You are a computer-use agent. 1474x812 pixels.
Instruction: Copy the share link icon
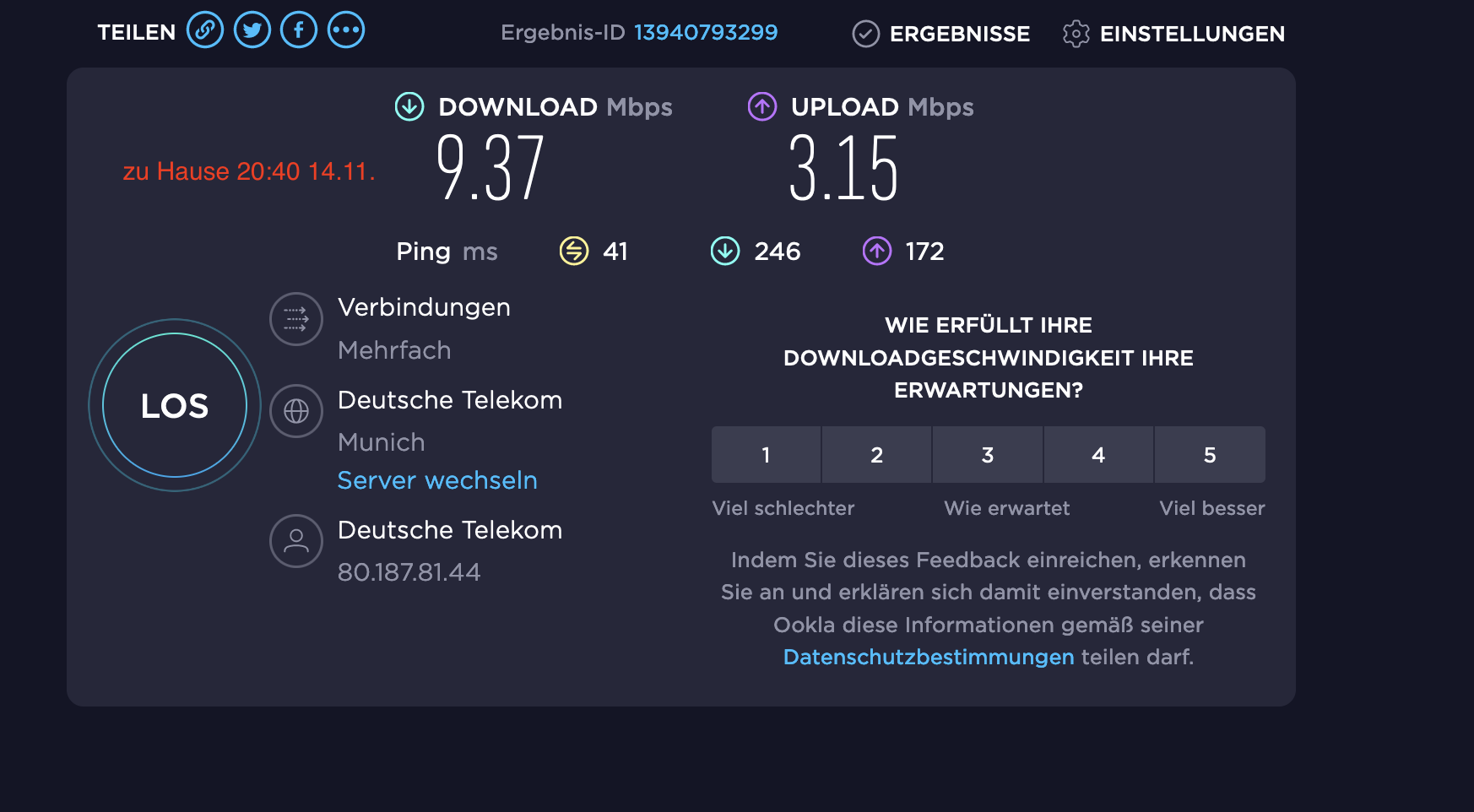pos(205,30)
